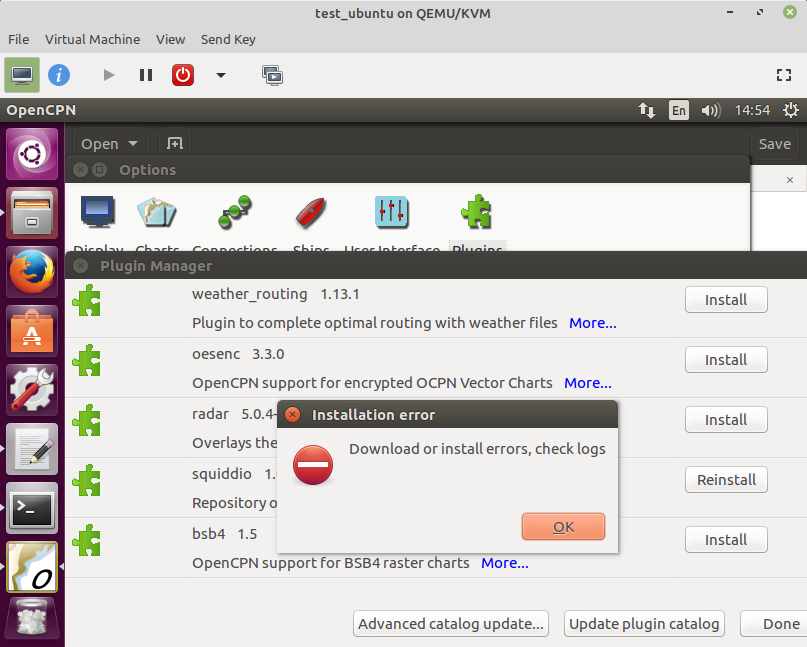This screenshot has height=647, width=807.
Task: Click squiddio puzzle piece icon
Action: (86, 480)
